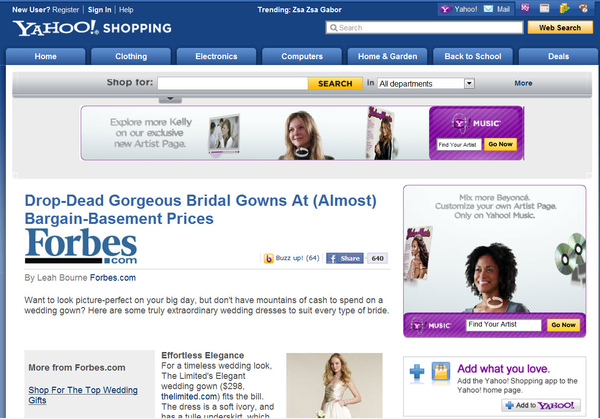600x419 pixels.
Task: Open the sports balls icon in top bar
Action: click(x=584, y=8)
